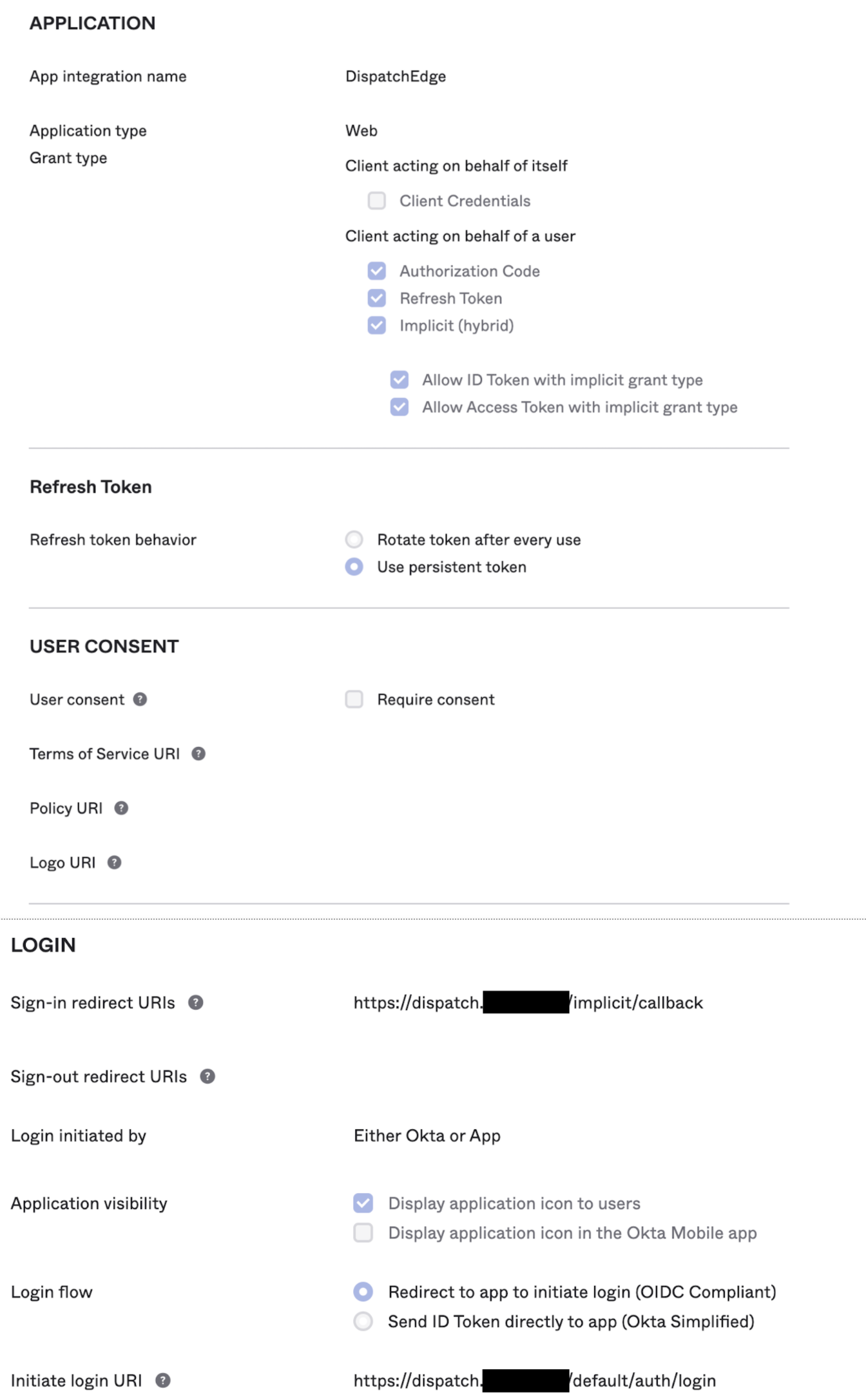Click the Terms of Service URI help icon
This screenshot has height=1400, width=866.
[198, 753]
